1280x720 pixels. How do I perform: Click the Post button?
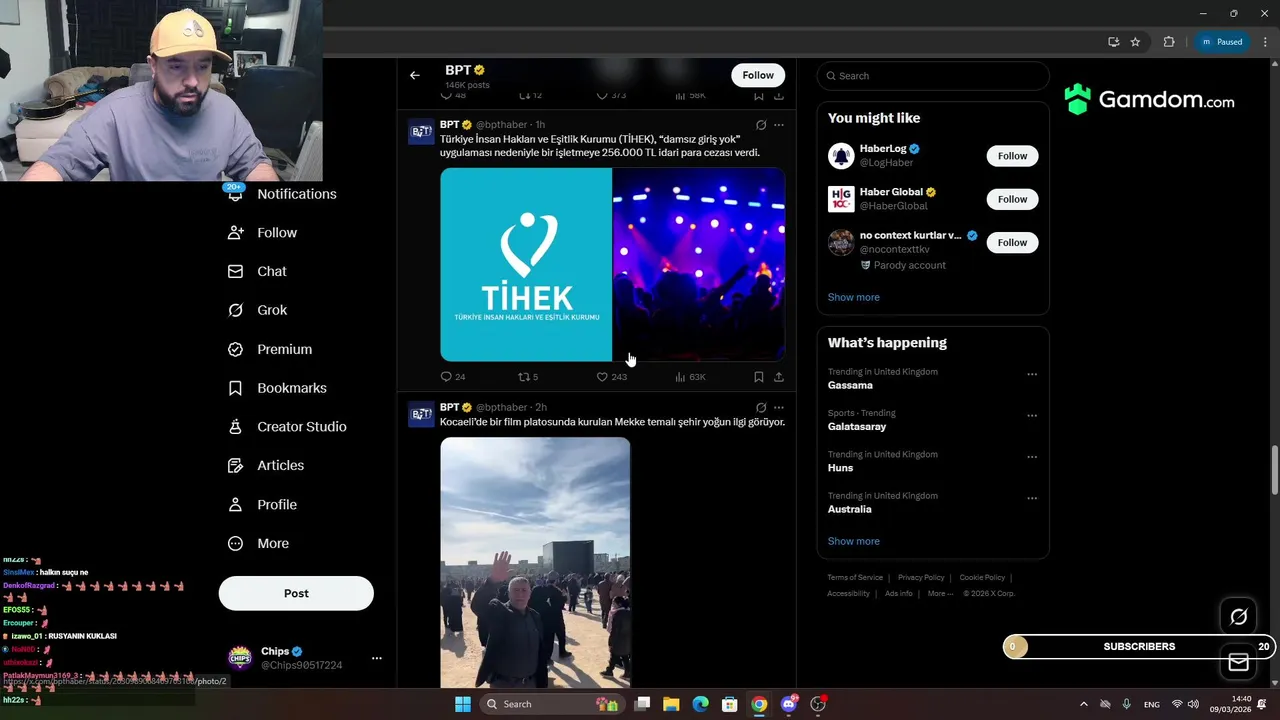coord(296,593)
